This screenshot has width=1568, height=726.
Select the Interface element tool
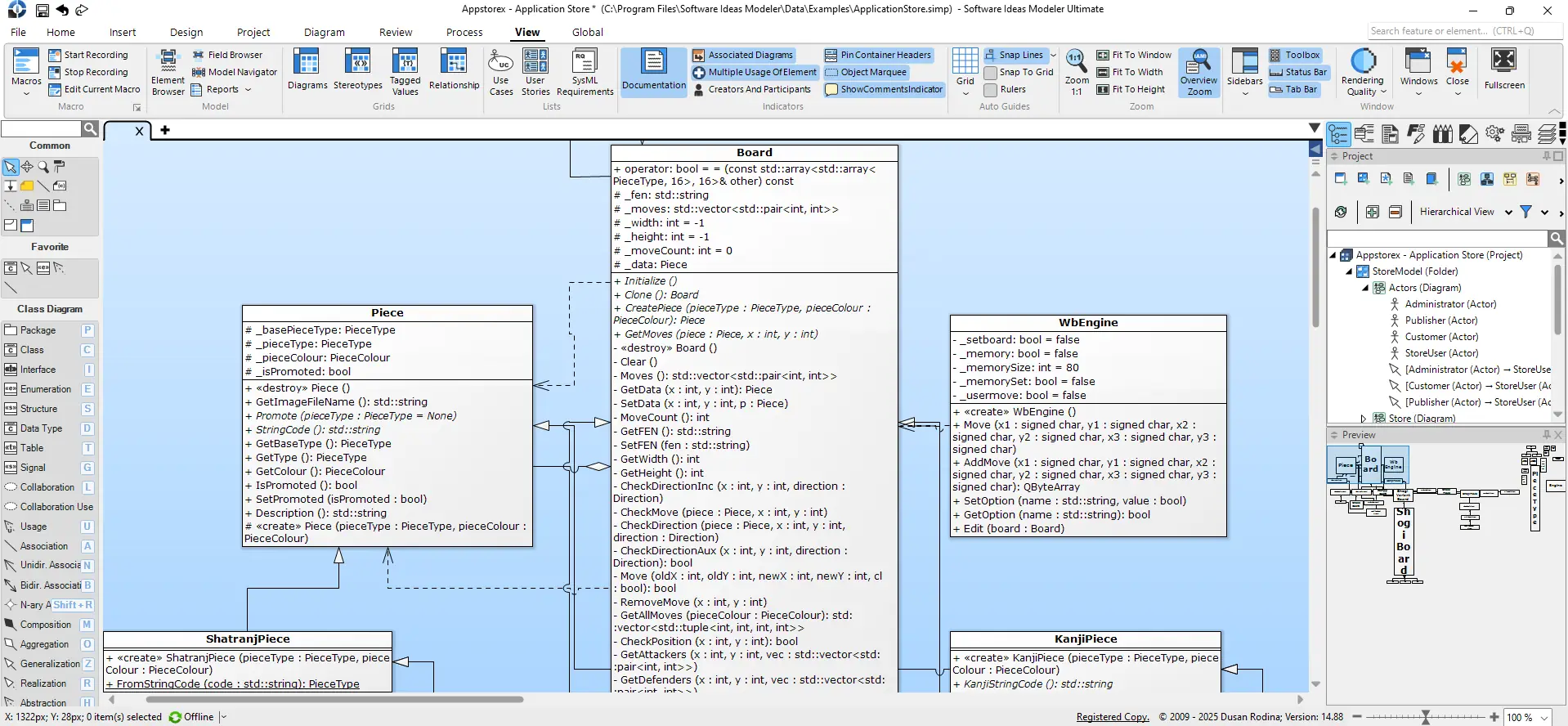[x=38, y=370]
